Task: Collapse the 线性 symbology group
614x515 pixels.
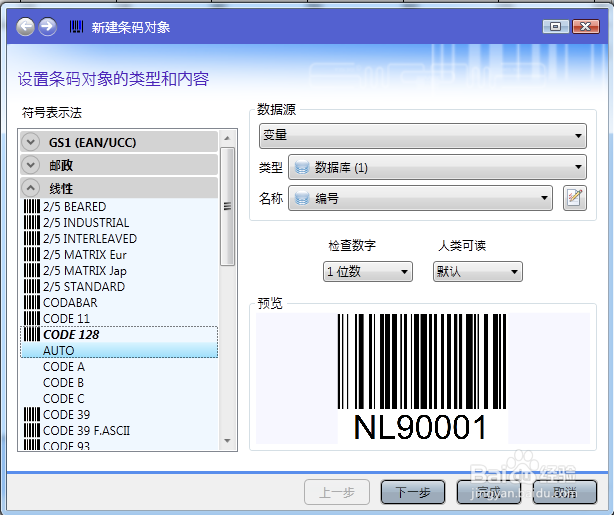Action: point(31,188)
